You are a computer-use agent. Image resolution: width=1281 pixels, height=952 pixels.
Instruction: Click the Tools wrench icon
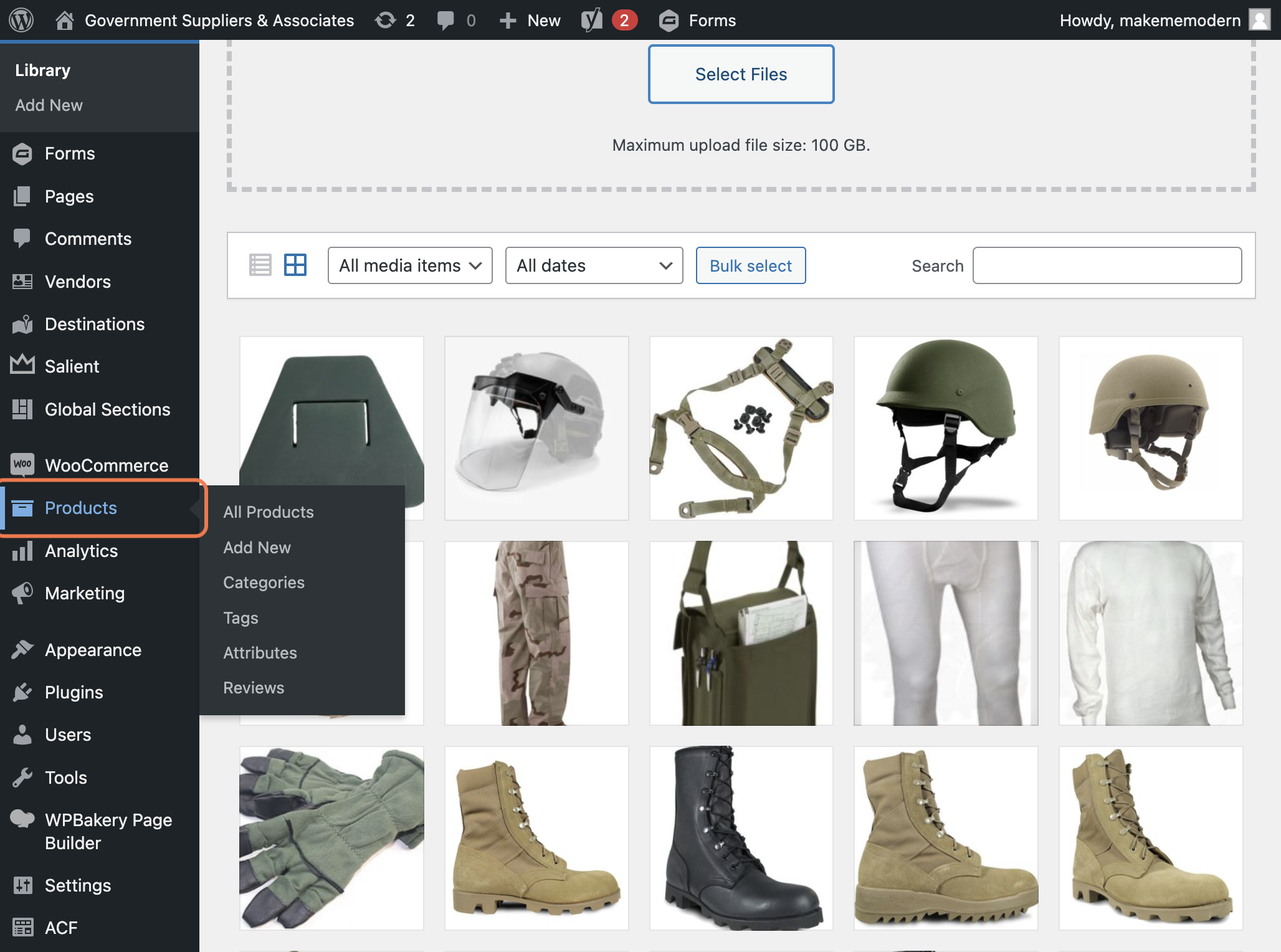click(22, 778)
